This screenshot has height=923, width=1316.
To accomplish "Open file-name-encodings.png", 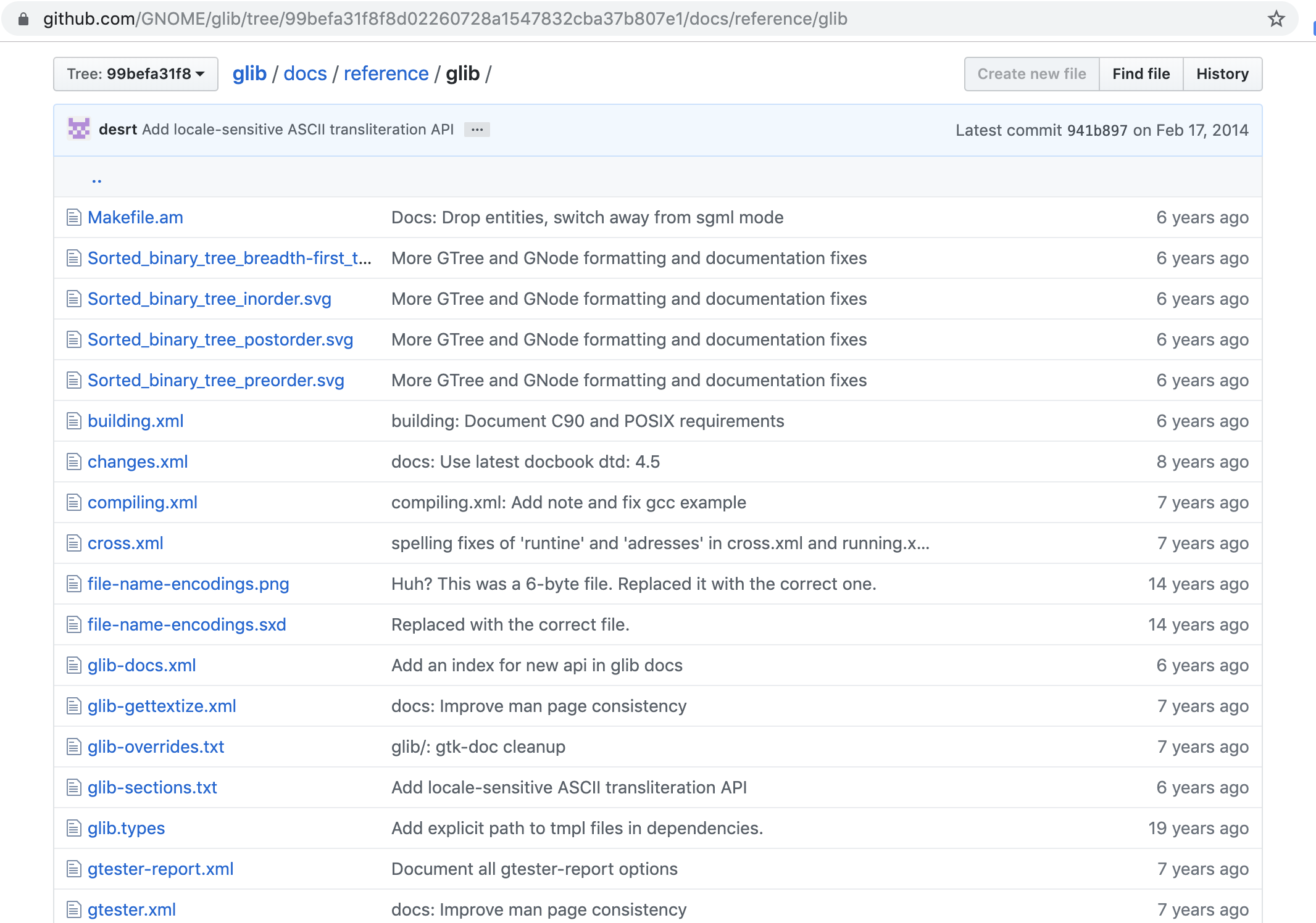I will tap(188, 584).
